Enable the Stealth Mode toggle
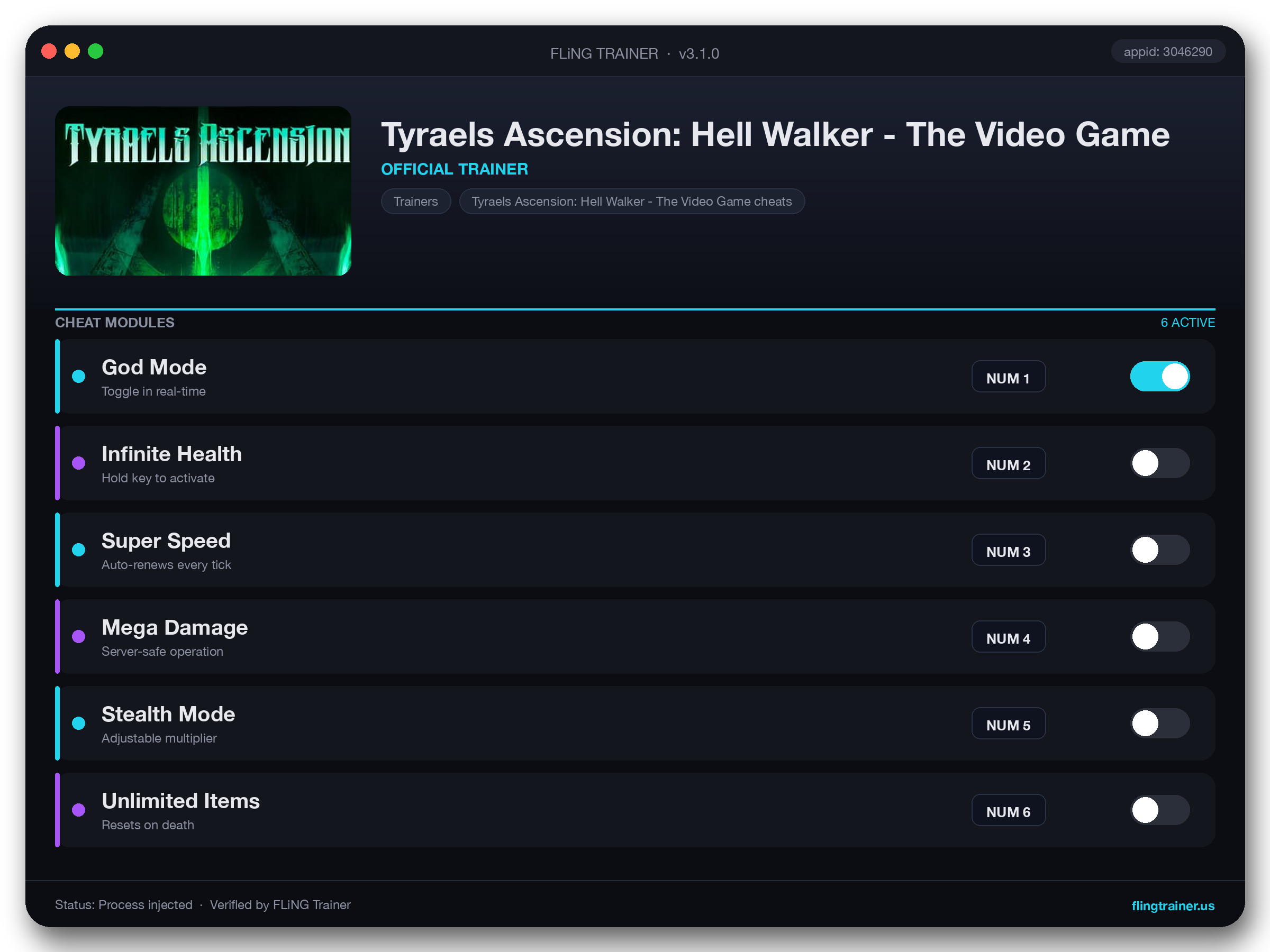The width and height of the screenshot is (1270, 952). click(1160, 723)
